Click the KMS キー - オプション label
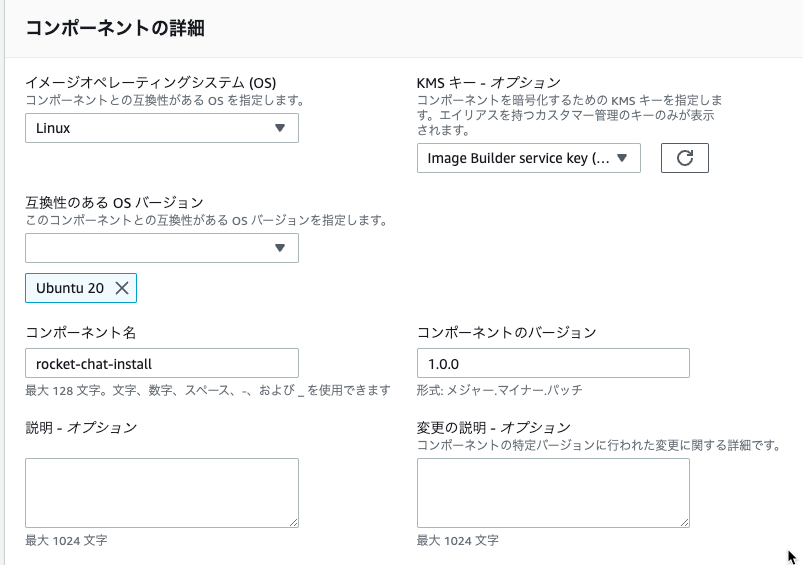This screenshot has width=803, height=565. coord(489,82)
